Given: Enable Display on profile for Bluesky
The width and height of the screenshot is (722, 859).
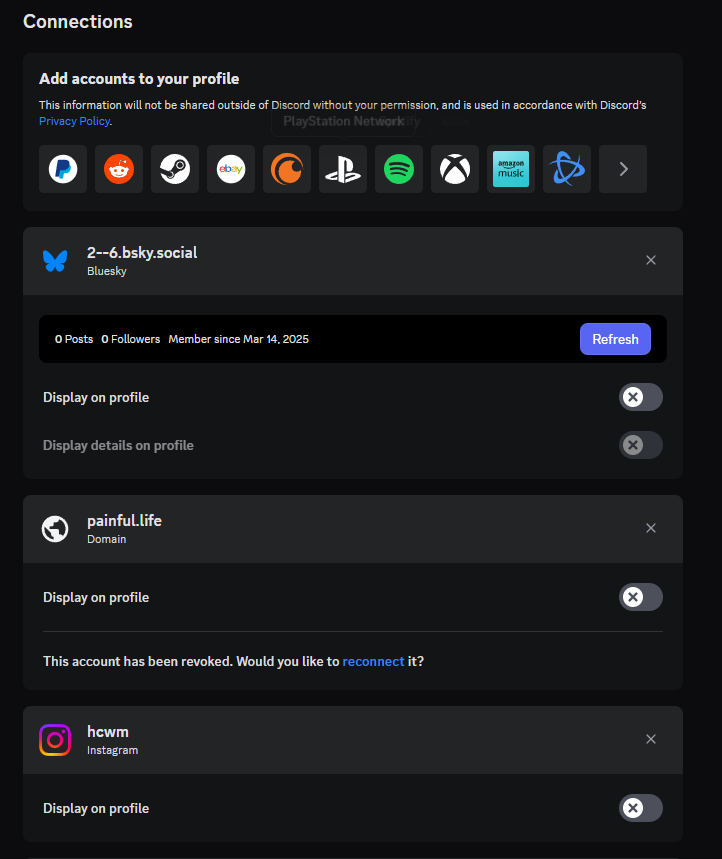Looking at the screenshot, I should click(x=640, y=397).
